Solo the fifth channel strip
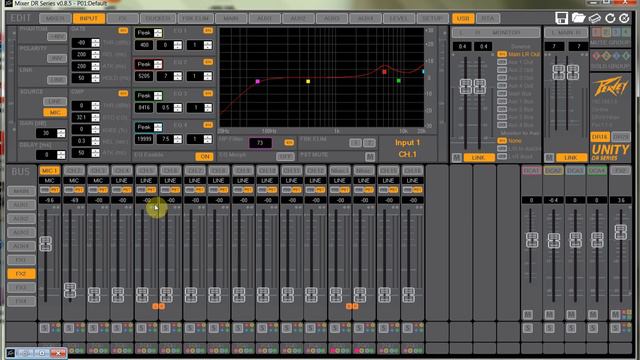This screenshot has width=640, height=360. pos(142,328)
